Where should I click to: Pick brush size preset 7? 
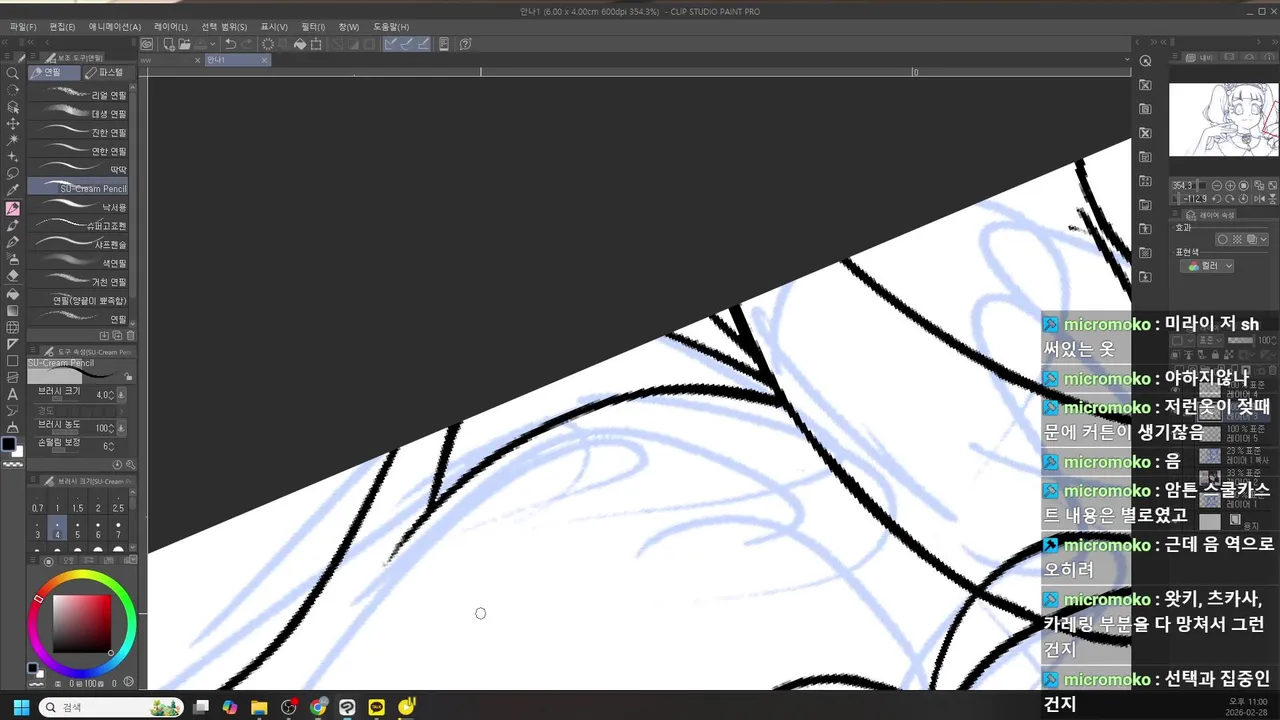[118, 530]
